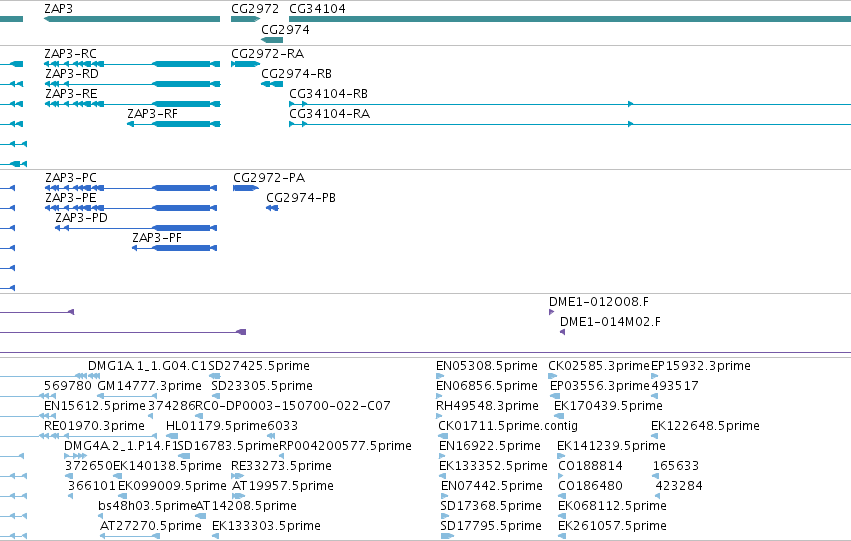The width and height of the screenshot is (851, 541).
Task: Select the CG2974-PB protein label
Action: coord(301,198)
